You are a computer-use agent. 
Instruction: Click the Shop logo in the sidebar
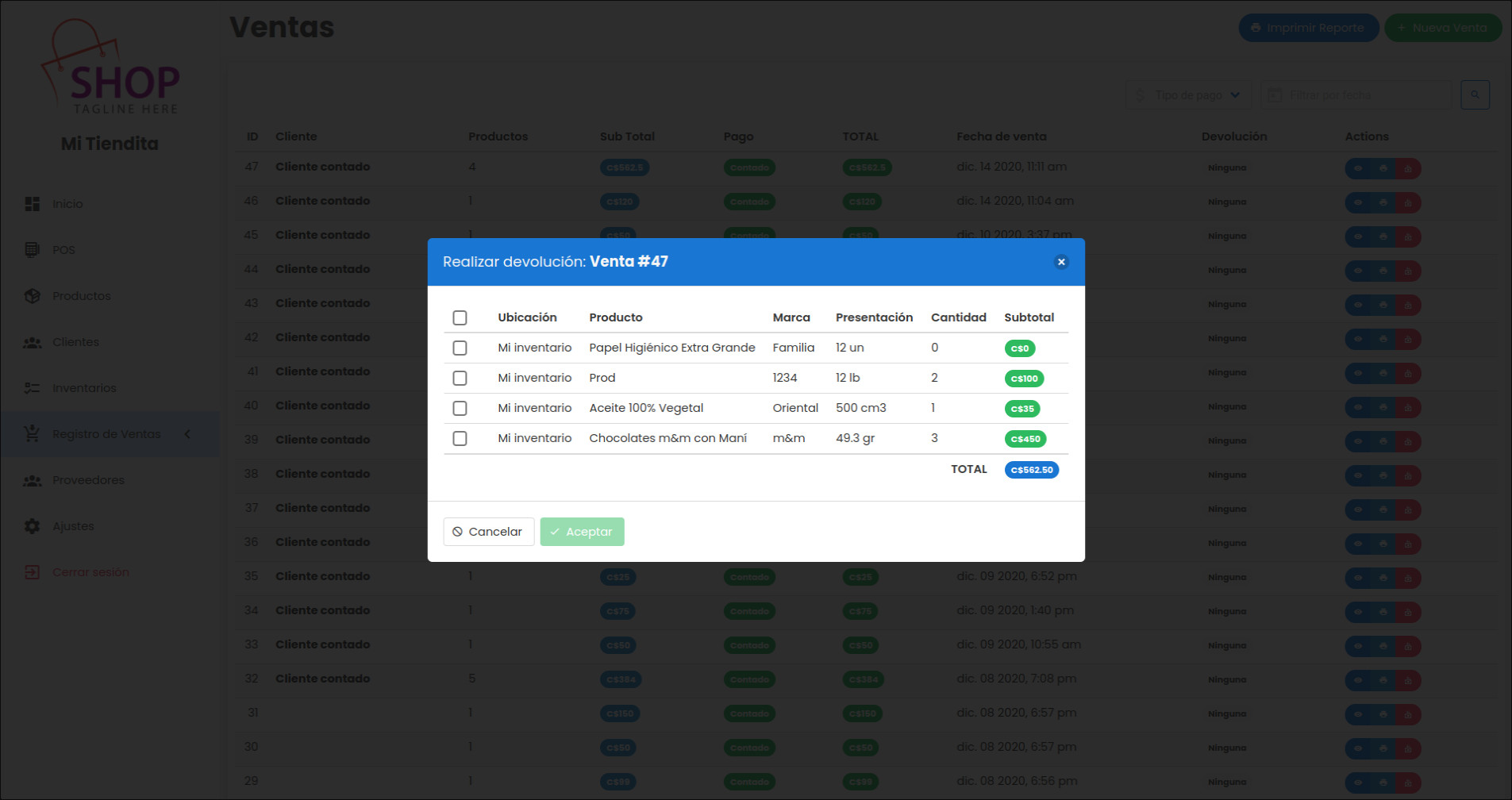click(111, 67)
